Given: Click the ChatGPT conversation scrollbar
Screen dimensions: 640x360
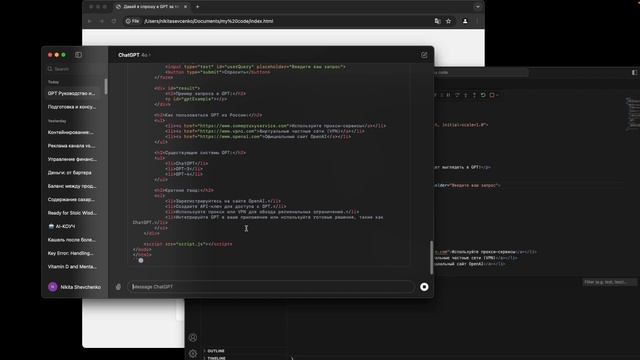Looking at the screenshot, I should [x=431, y=258].
